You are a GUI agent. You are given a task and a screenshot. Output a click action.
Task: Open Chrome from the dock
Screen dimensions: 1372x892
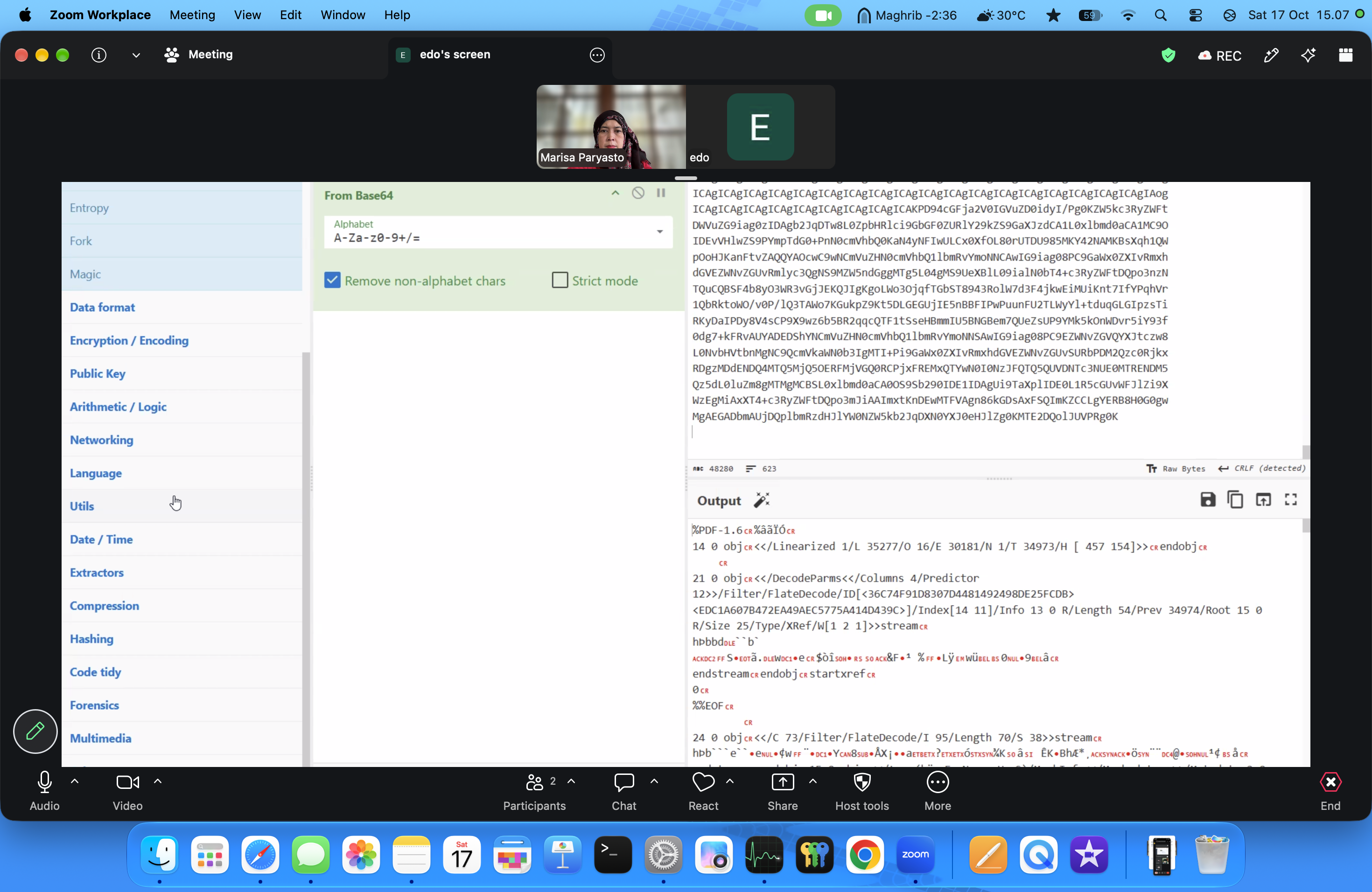coord(865,855)
